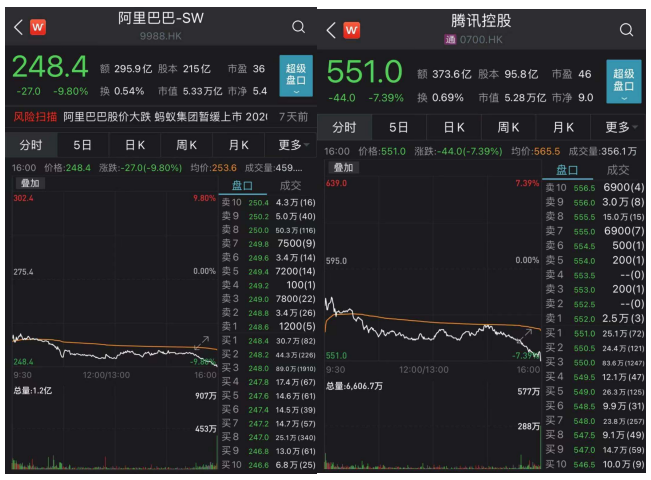Tap the Alibaba price 248.4

click(50, 66)
